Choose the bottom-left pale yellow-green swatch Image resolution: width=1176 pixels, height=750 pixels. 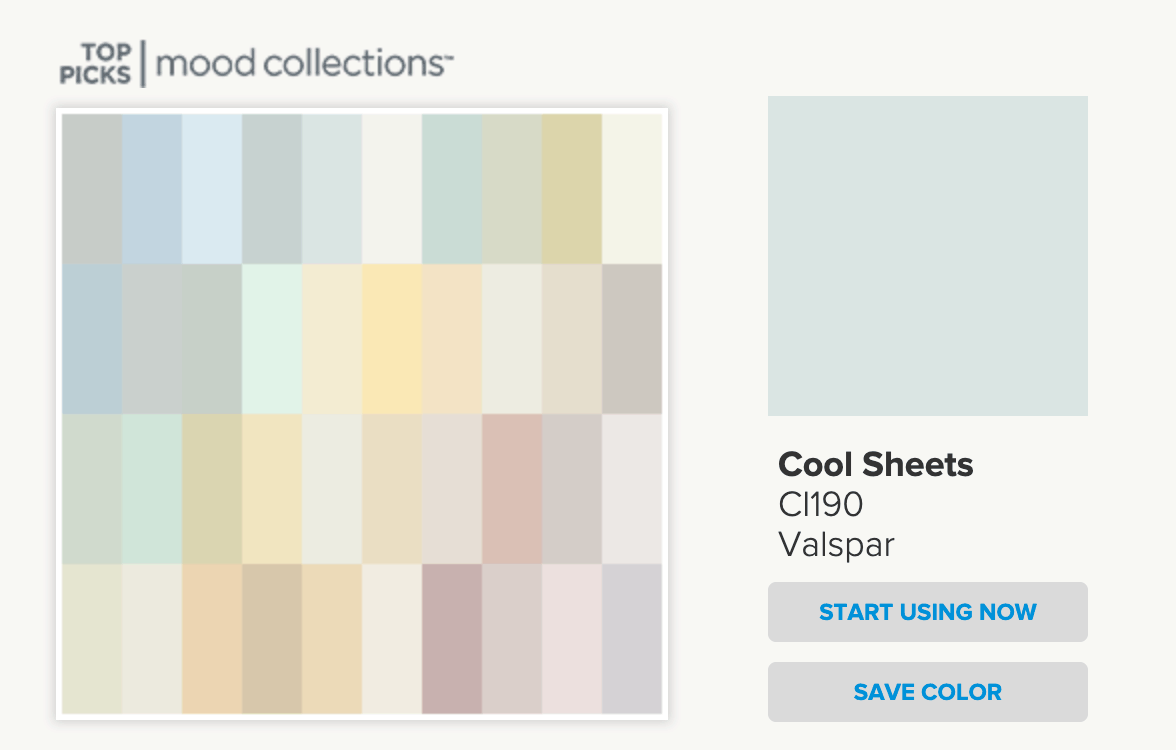click(92, 639)
